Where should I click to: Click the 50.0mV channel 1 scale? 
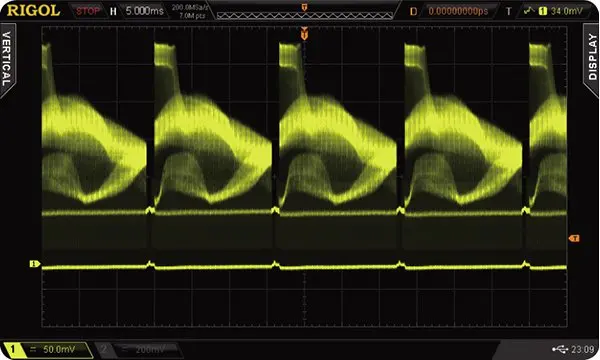pos(59,349)
